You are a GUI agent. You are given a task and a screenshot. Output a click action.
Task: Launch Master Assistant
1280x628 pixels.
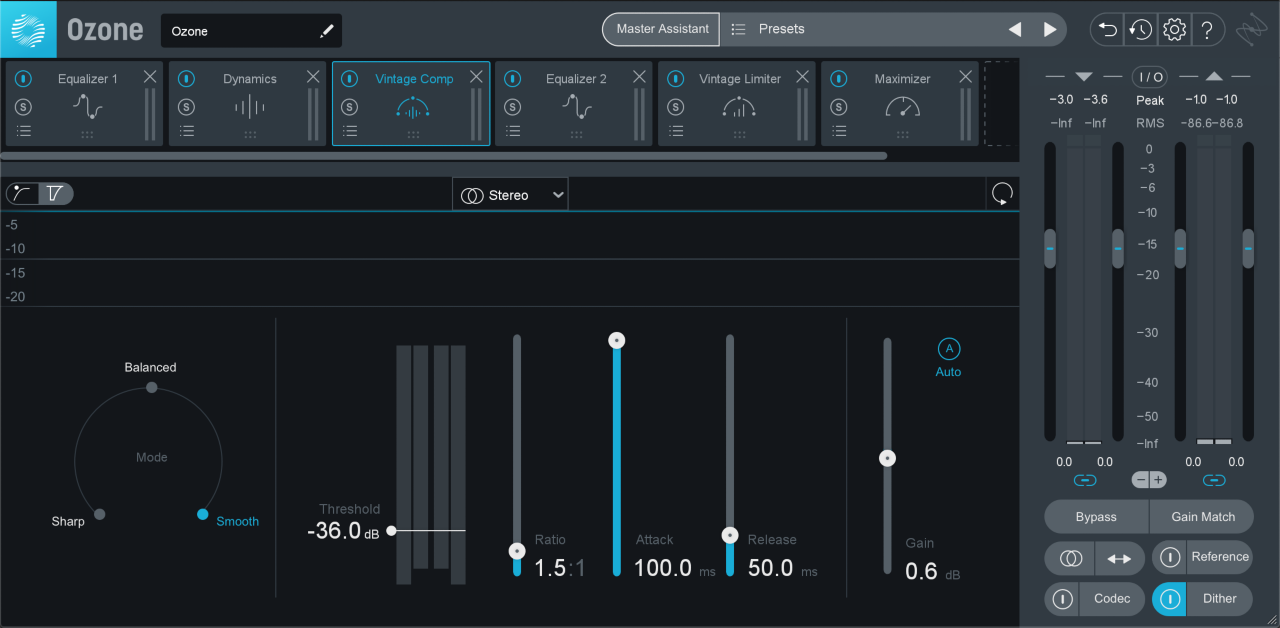(x=662, y=30)
